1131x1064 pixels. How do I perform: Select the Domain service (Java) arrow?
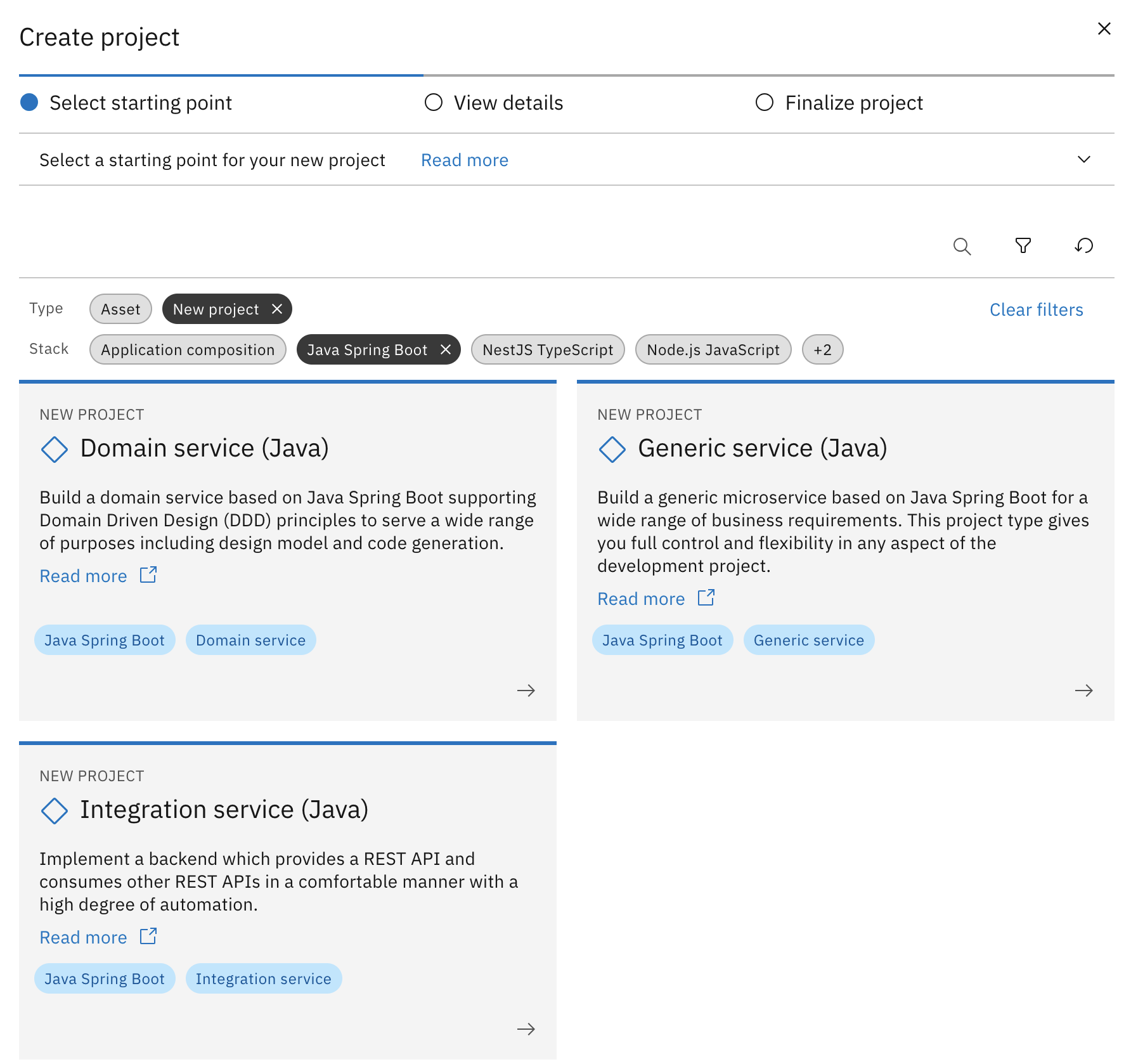pos(526,691)
